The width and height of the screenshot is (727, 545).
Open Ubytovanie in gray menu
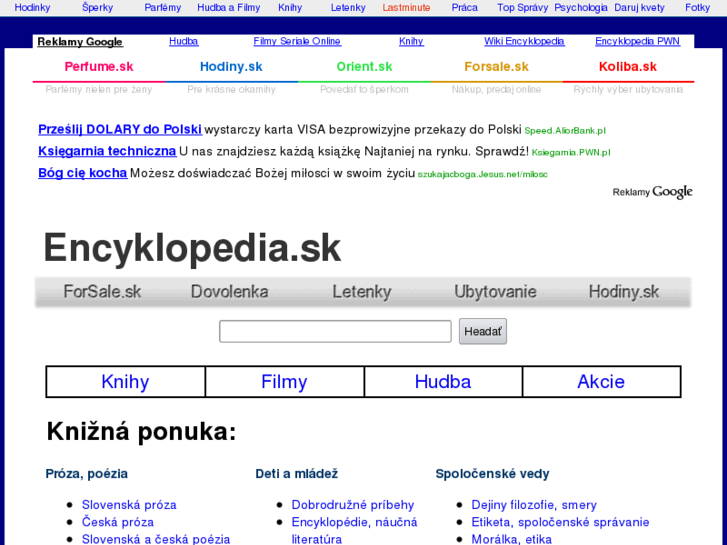click(x=495, y=292)
